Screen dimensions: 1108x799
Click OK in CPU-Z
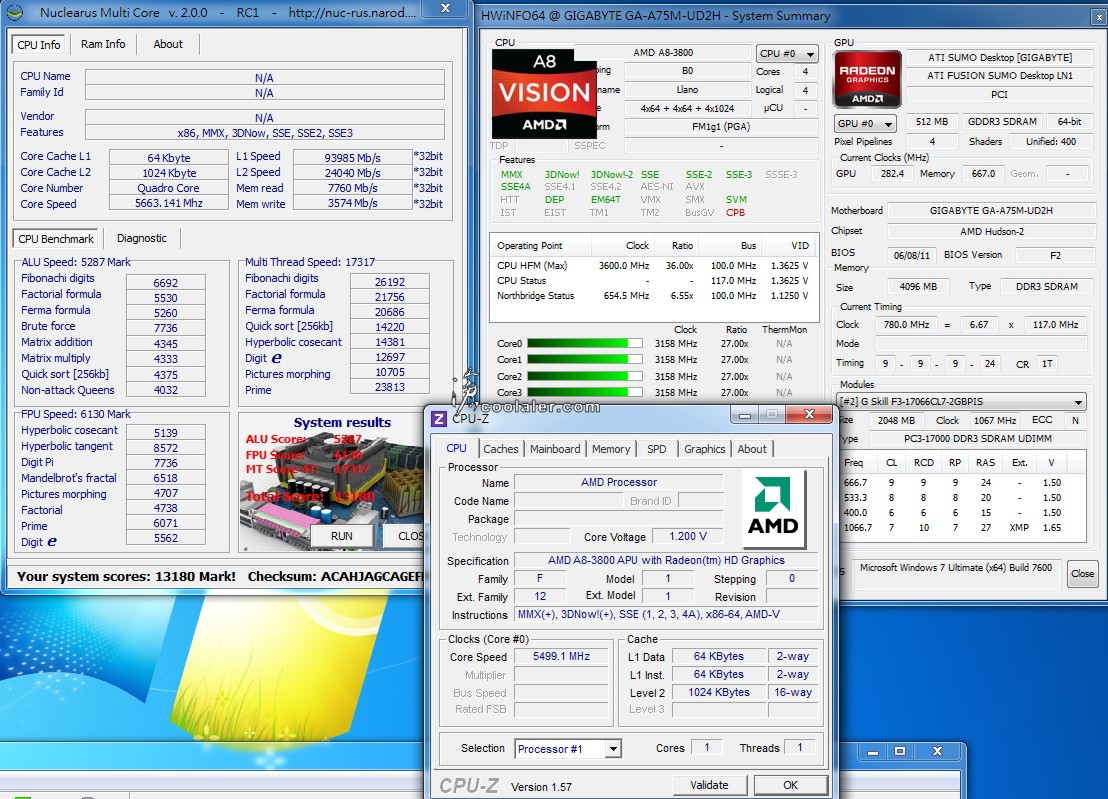tap(790, 785)
